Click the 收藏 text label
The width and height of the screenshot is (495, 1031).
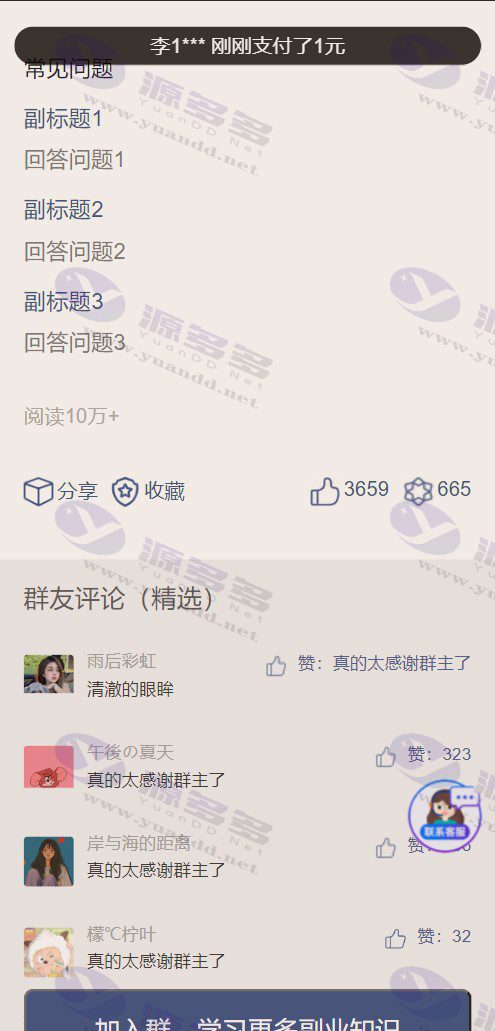[x=165, y=491]
